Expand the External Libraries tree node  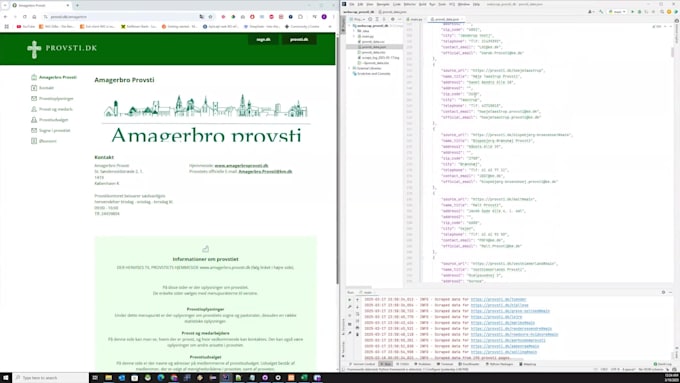coord(350,68)
